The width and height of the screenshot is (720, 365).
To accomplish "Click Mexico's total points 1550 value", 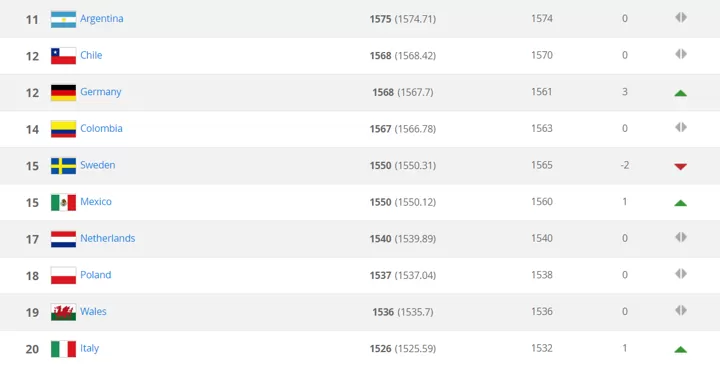I will pos(380,202).
